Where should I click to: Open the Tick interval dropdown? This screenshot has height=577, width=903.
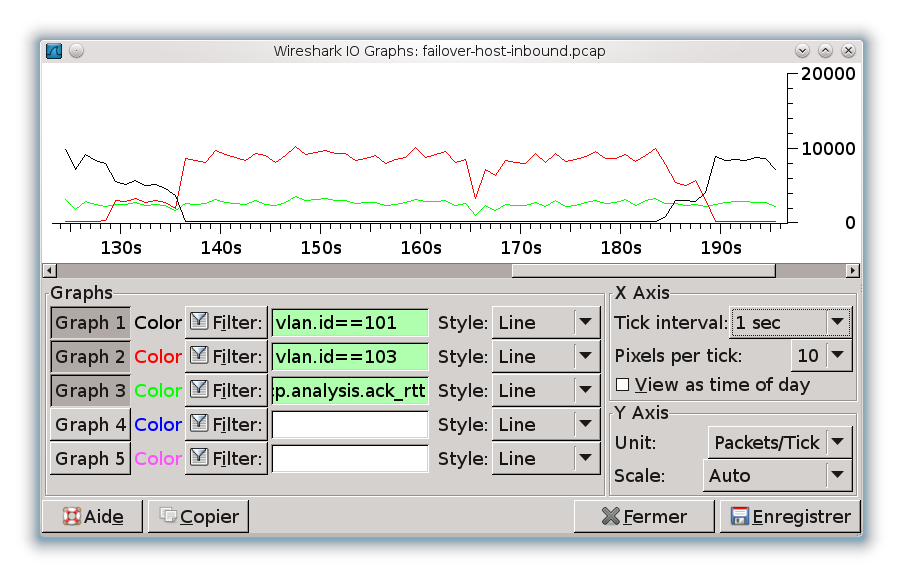point(791,322)
